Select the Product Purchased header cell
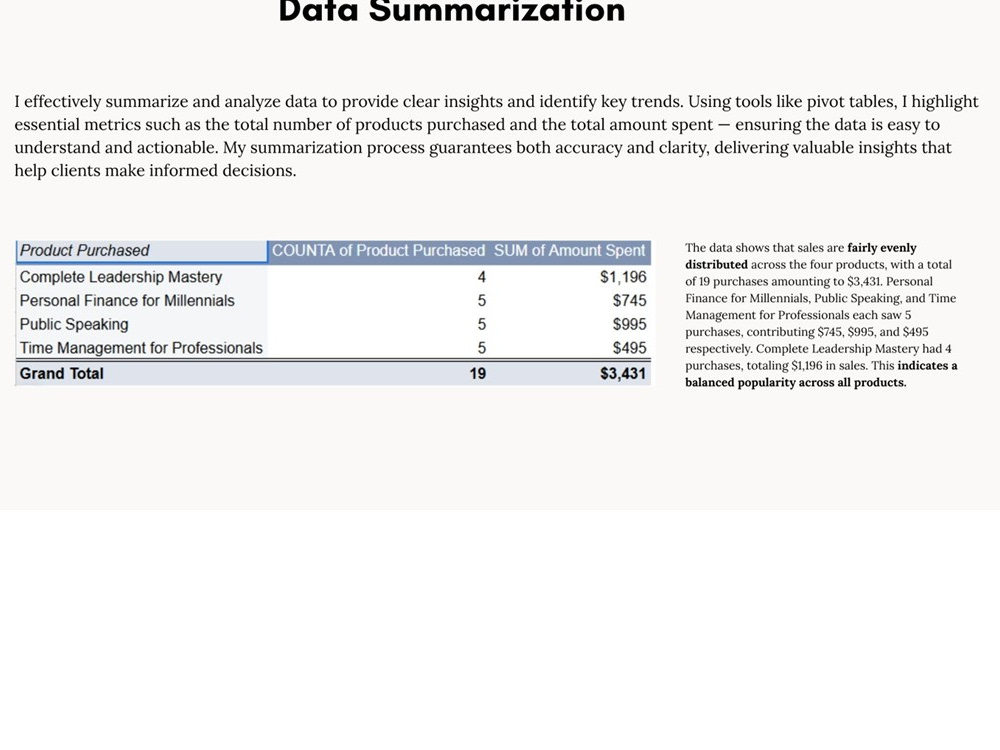The image size is (1000, 750). click(x=141, y=251)
